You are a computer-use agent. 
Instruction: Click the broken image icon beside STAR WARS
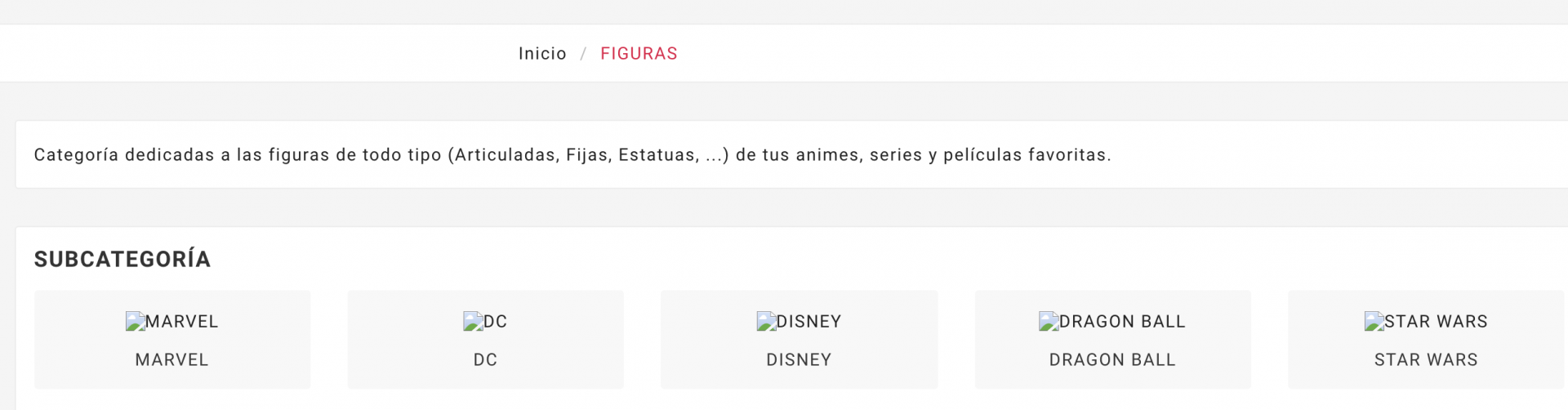point(1373,322)
